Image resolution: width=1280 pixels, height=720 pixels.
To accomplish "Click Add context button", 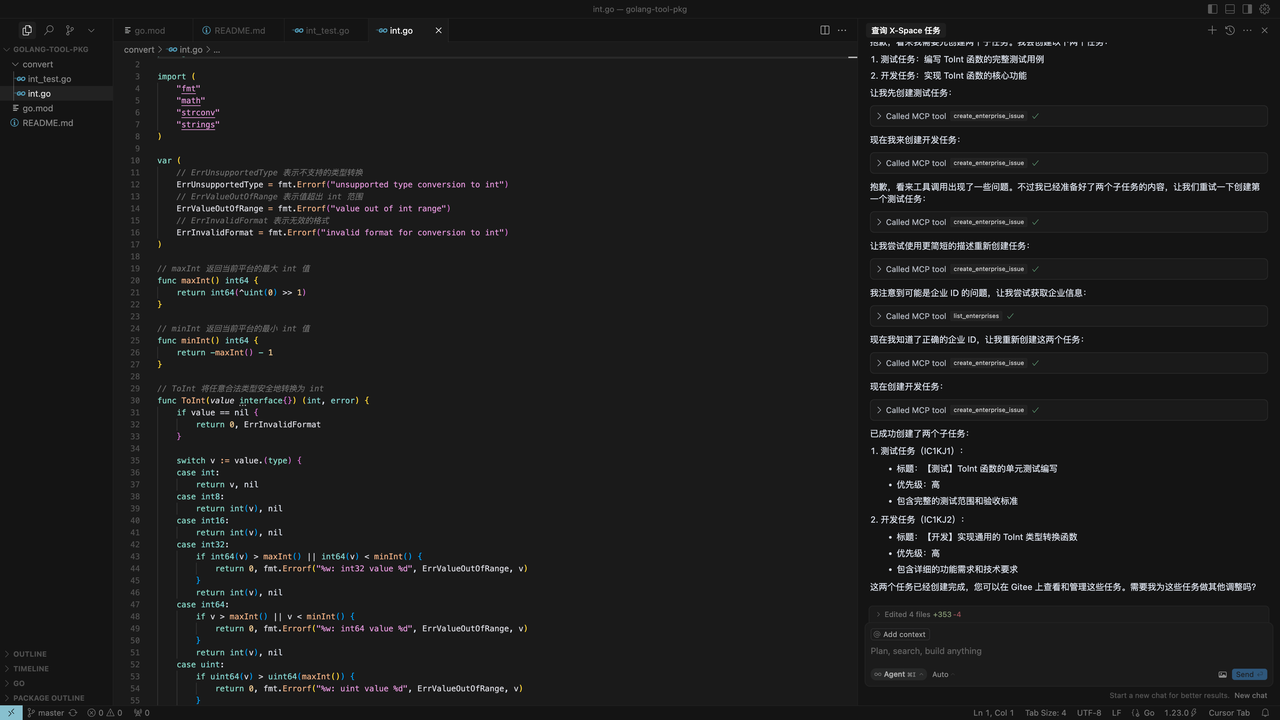I will (899, 634).
